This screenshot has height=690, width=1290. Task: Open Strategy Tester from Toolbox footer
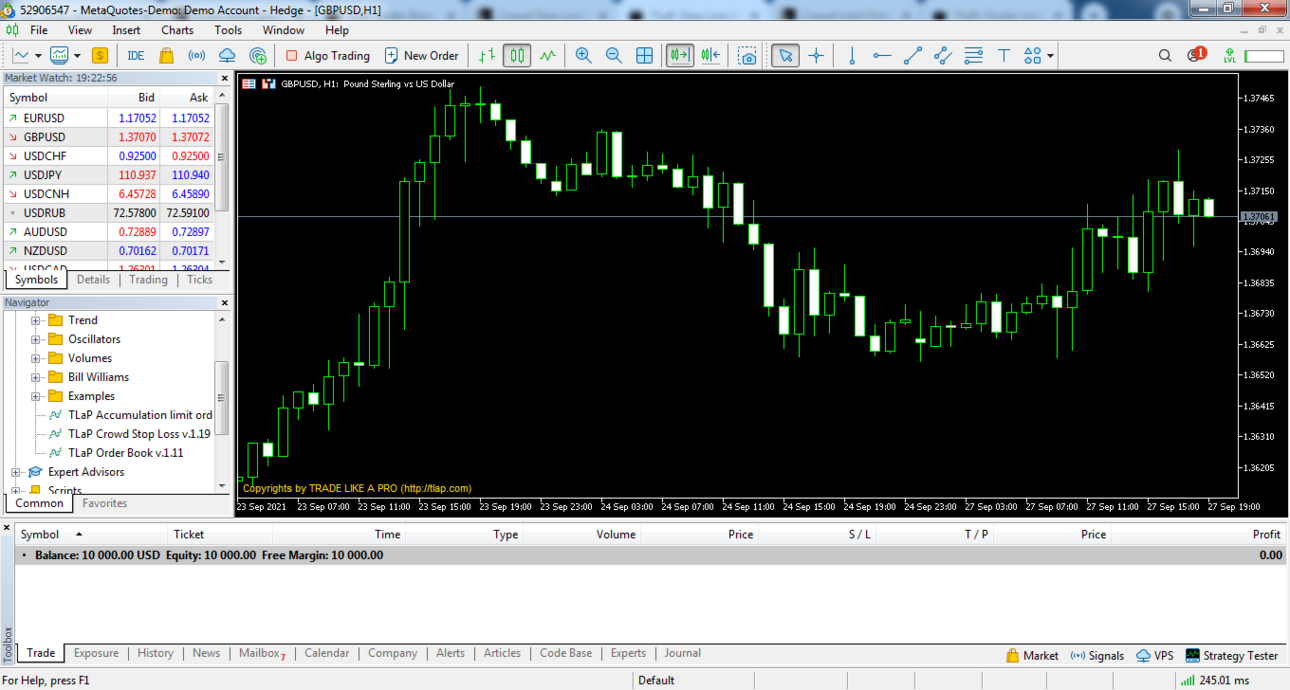[x=1231, y=656]
